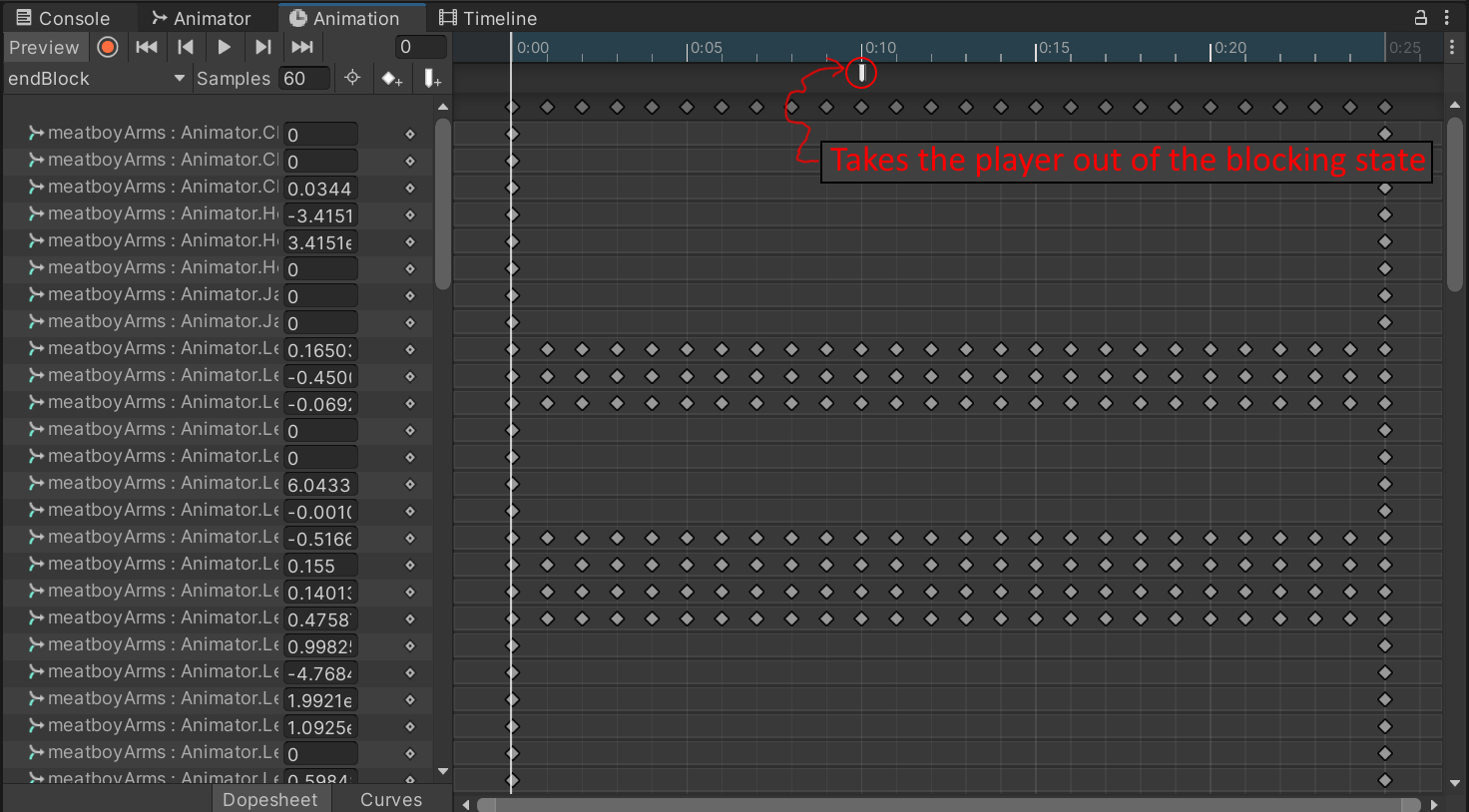Step to the next keyframe
Viewport: 1469px width, 812px height.
tap(262, 47)
